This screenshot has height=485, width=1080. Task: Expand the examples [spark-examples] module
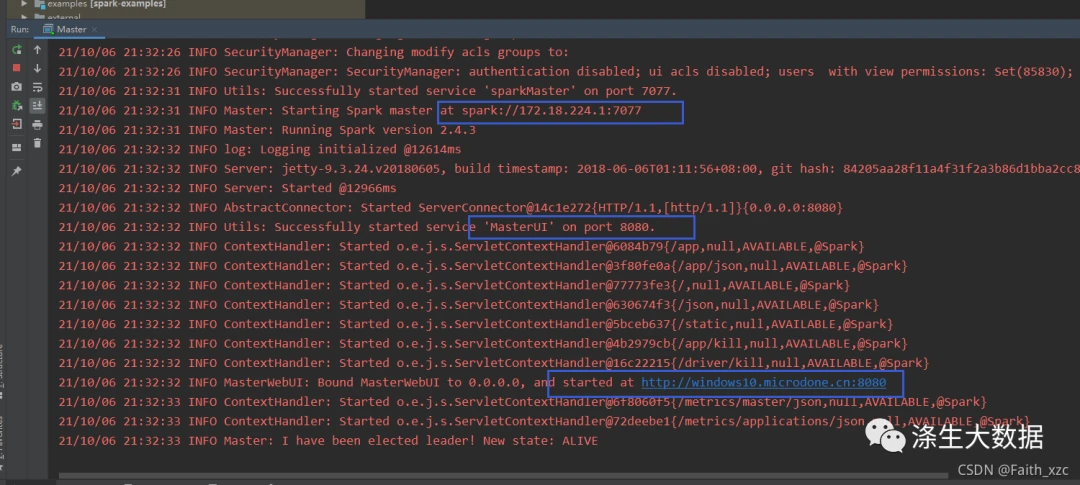[x=25, y=3]
